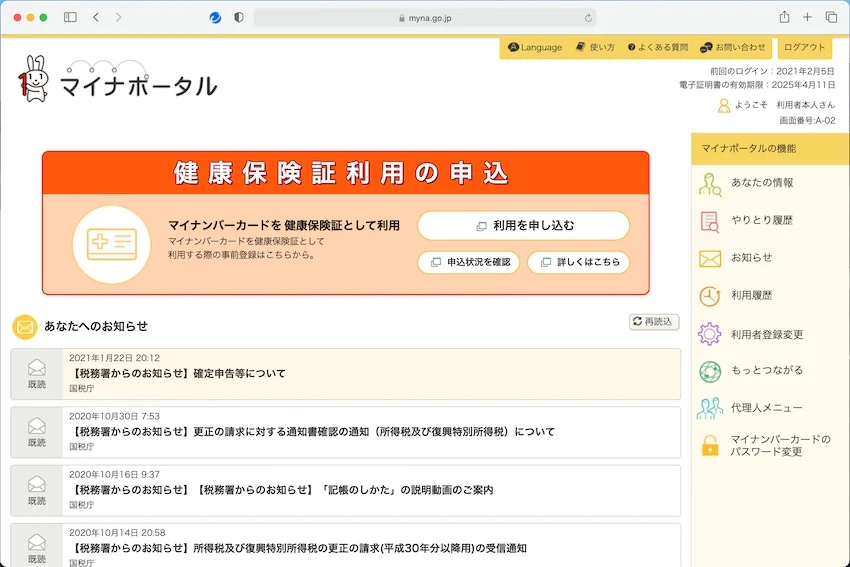Click the やりとり履歴 link text
The width and height of the screenshot is (850, 567).
(762, 220)
